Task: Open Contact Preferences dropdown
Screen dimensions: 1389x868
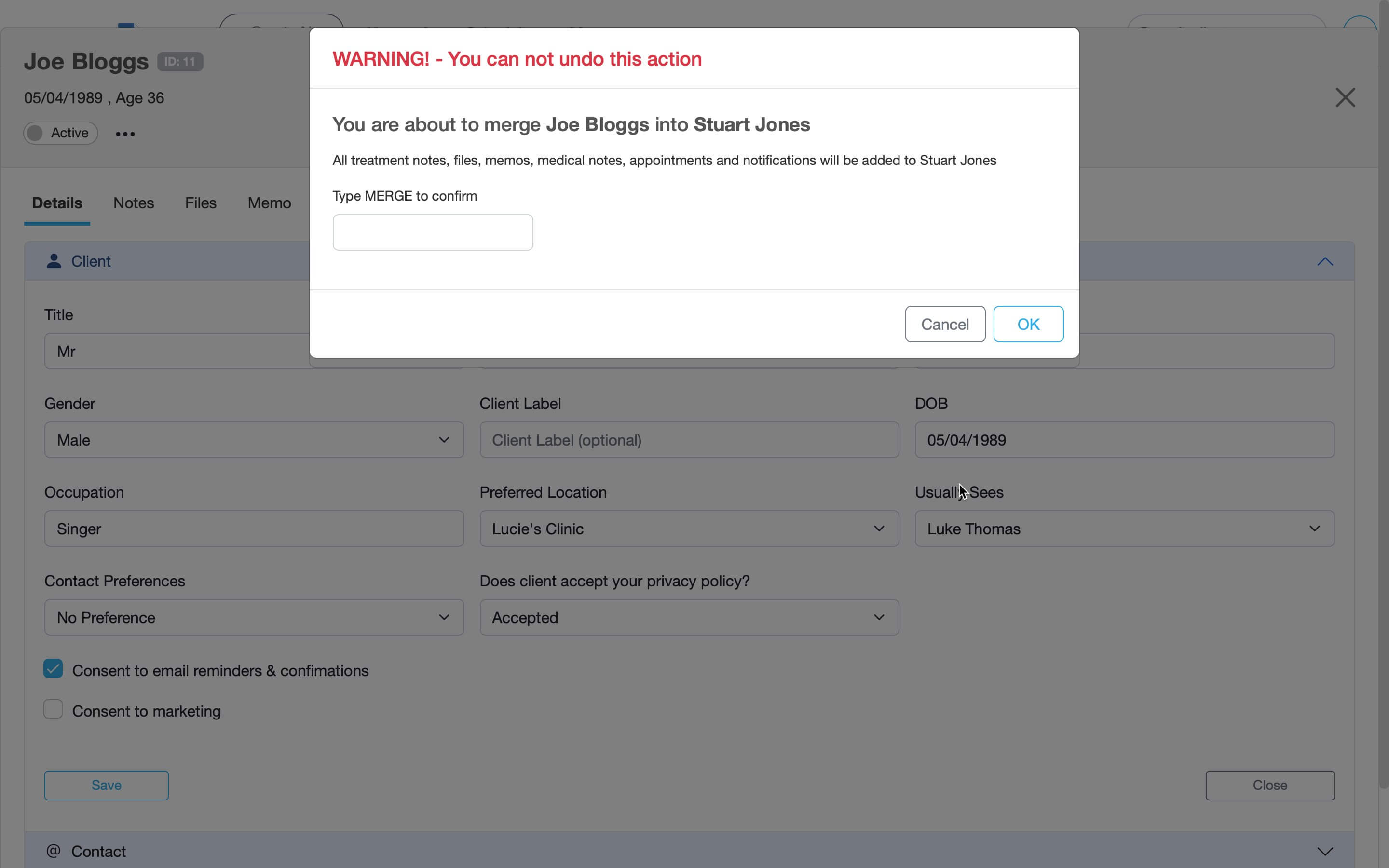Action: tap(254, 617)
